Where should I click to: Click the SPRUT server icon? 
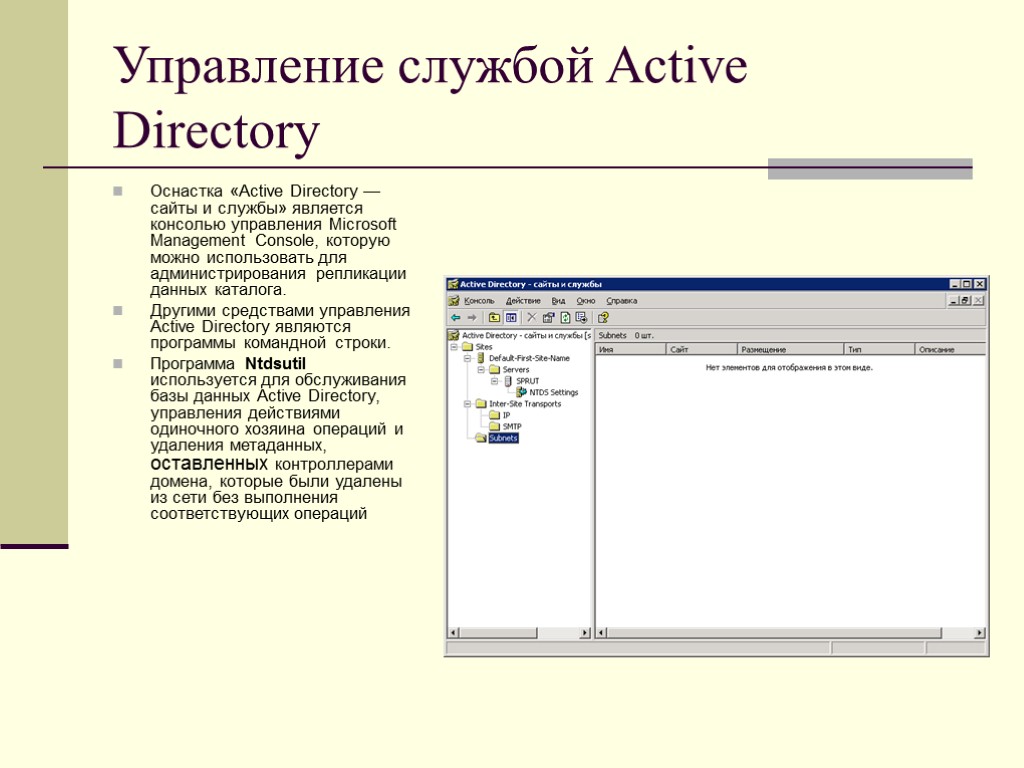pos(508,381)
